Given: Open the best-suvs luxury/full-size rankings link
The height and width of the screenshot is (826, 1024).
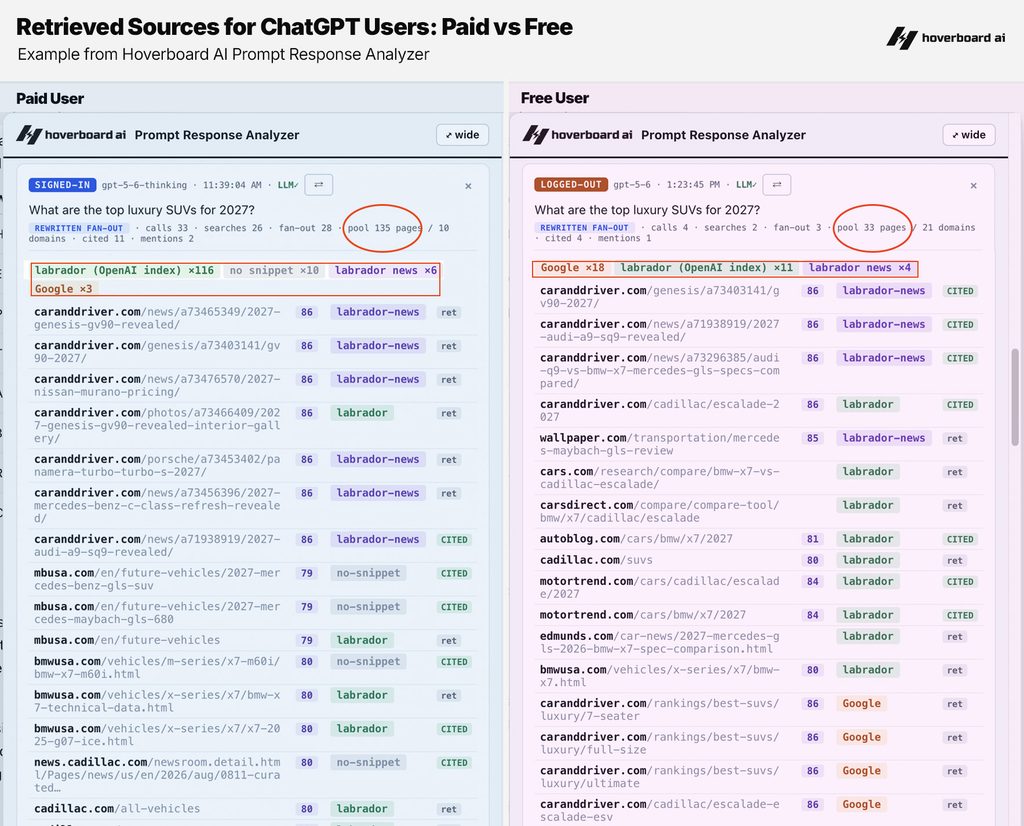Looking at the screenshot, I should [660, 743].
